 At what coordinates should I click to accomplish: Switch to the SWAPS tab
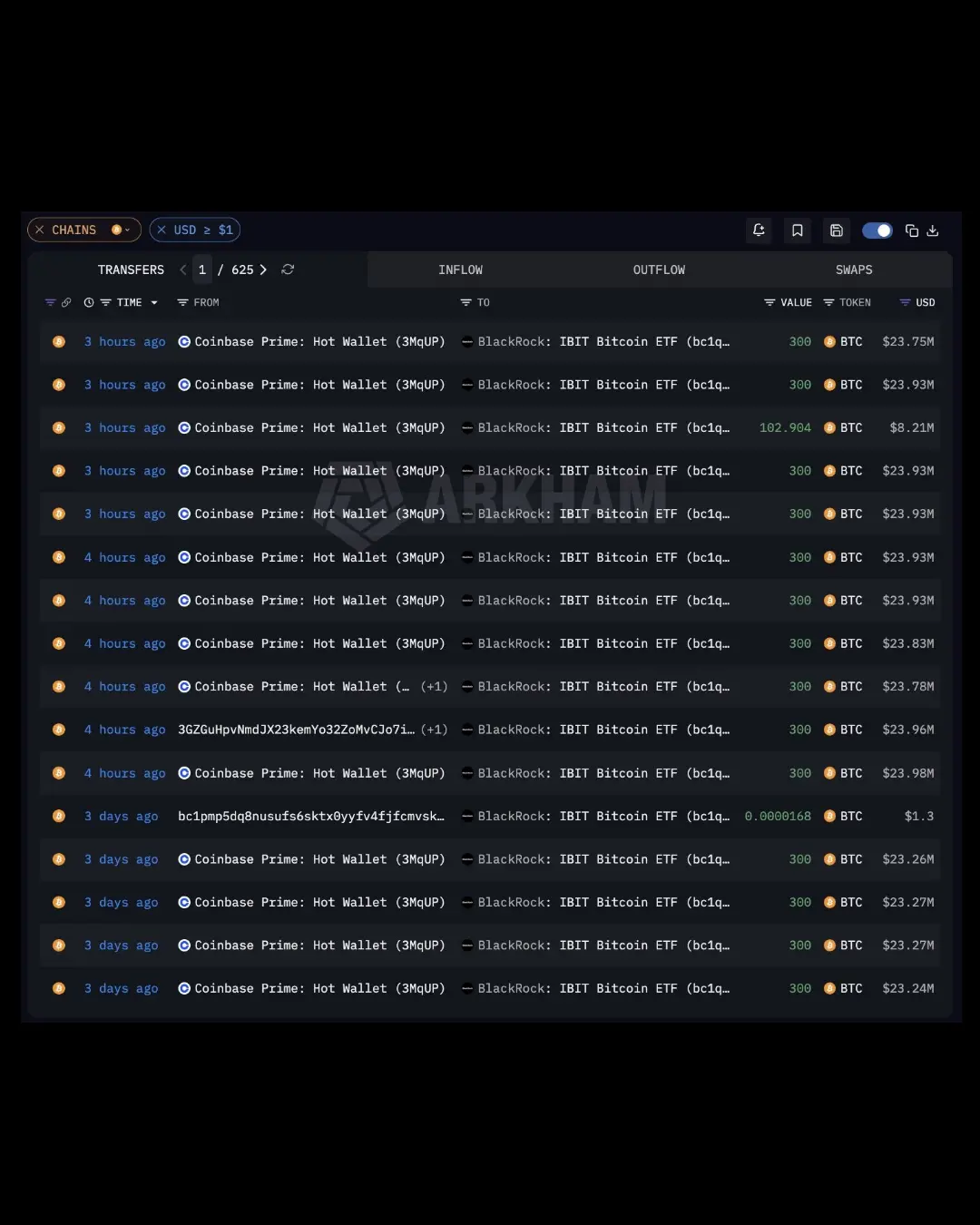[854, 269]
